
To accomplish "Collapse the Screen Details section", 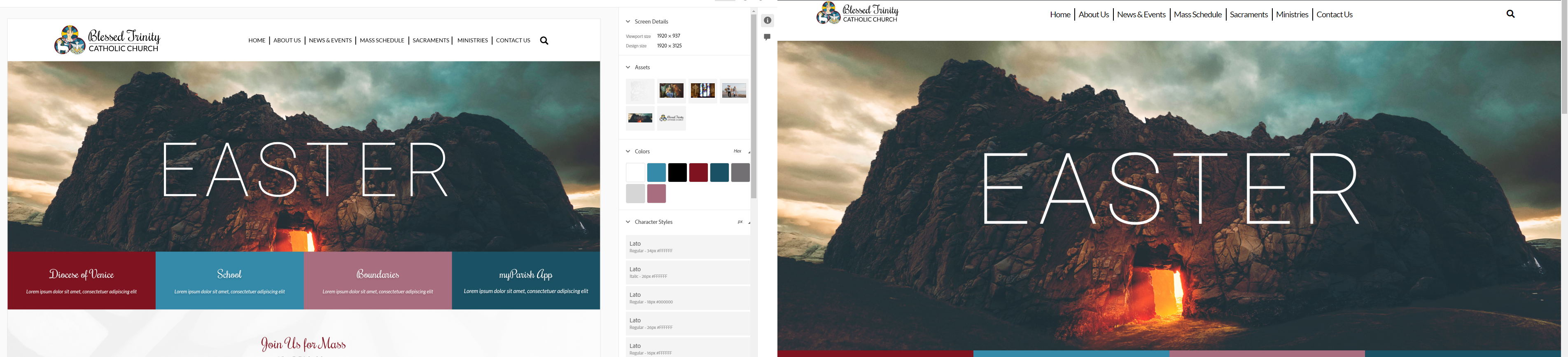I will pos(628,22).
